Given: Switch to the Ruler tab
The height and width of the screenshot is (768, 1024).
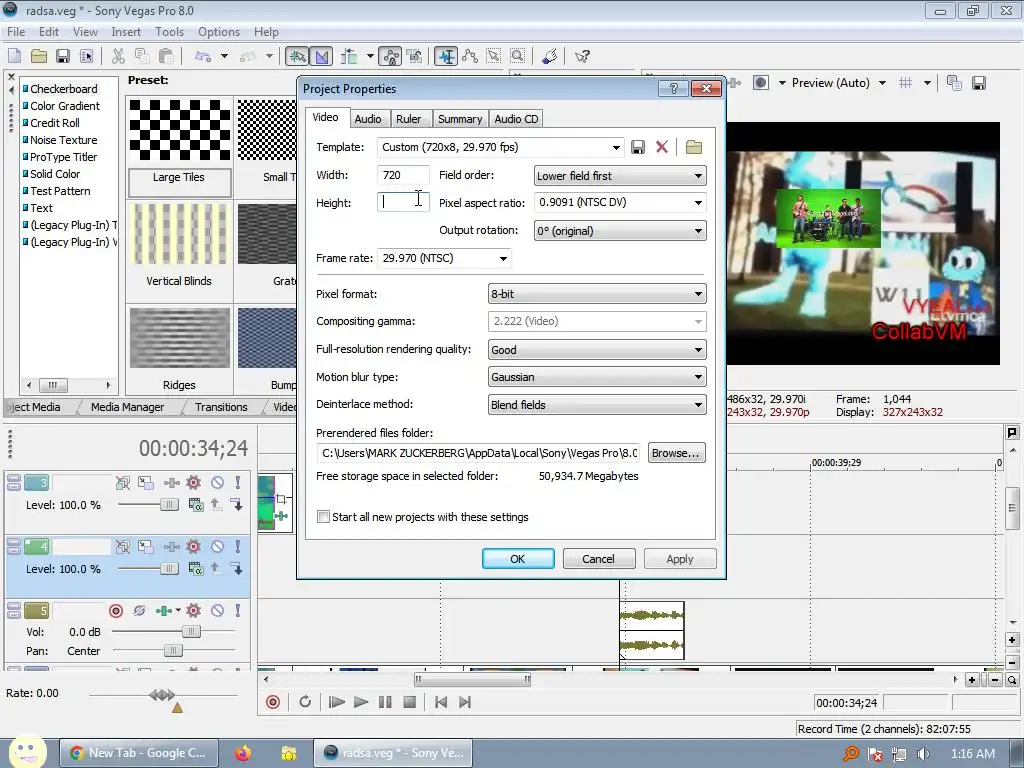Looking at the screenshot, I should tap(408, 119).
